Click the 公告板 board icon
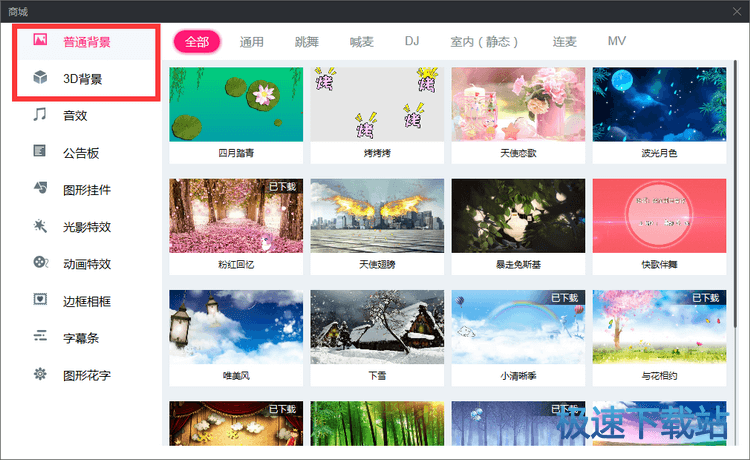Image resolution: width=750 pixels, height=460 pixels. click(x=40, y=151)
